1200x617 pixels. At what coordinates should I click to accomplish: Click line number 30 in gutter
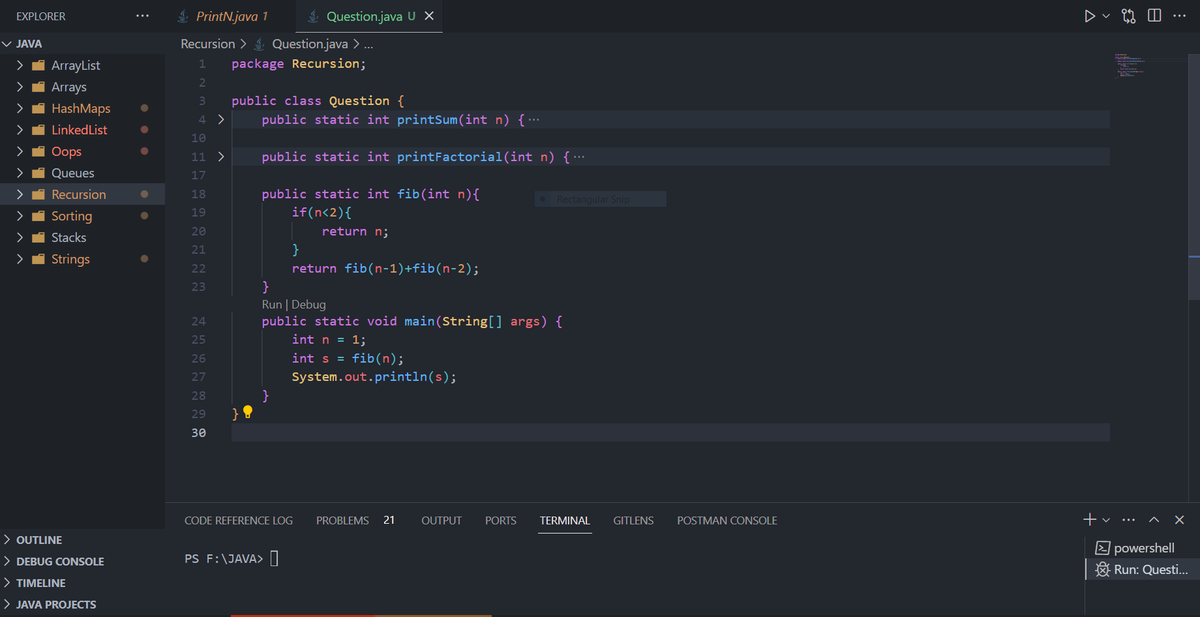(x=198, y=433)
